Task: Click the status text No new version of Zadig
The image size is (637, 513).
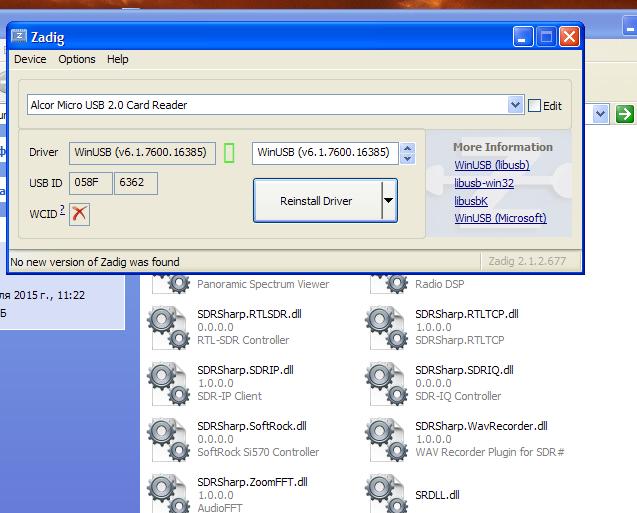Action: click(95, 262)
